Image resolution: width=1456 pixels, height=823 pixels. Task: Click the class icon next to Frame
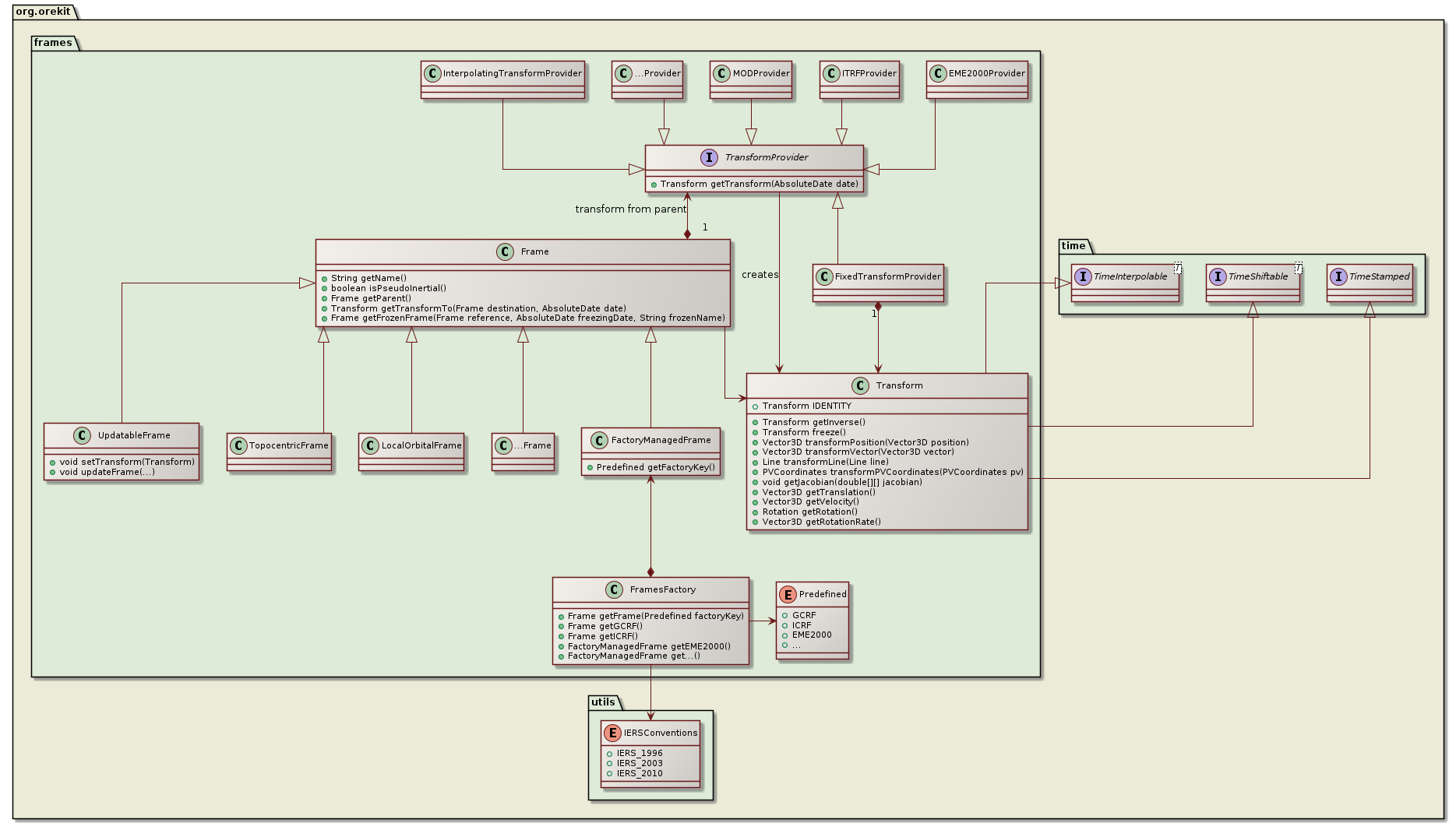click(505, 251)
